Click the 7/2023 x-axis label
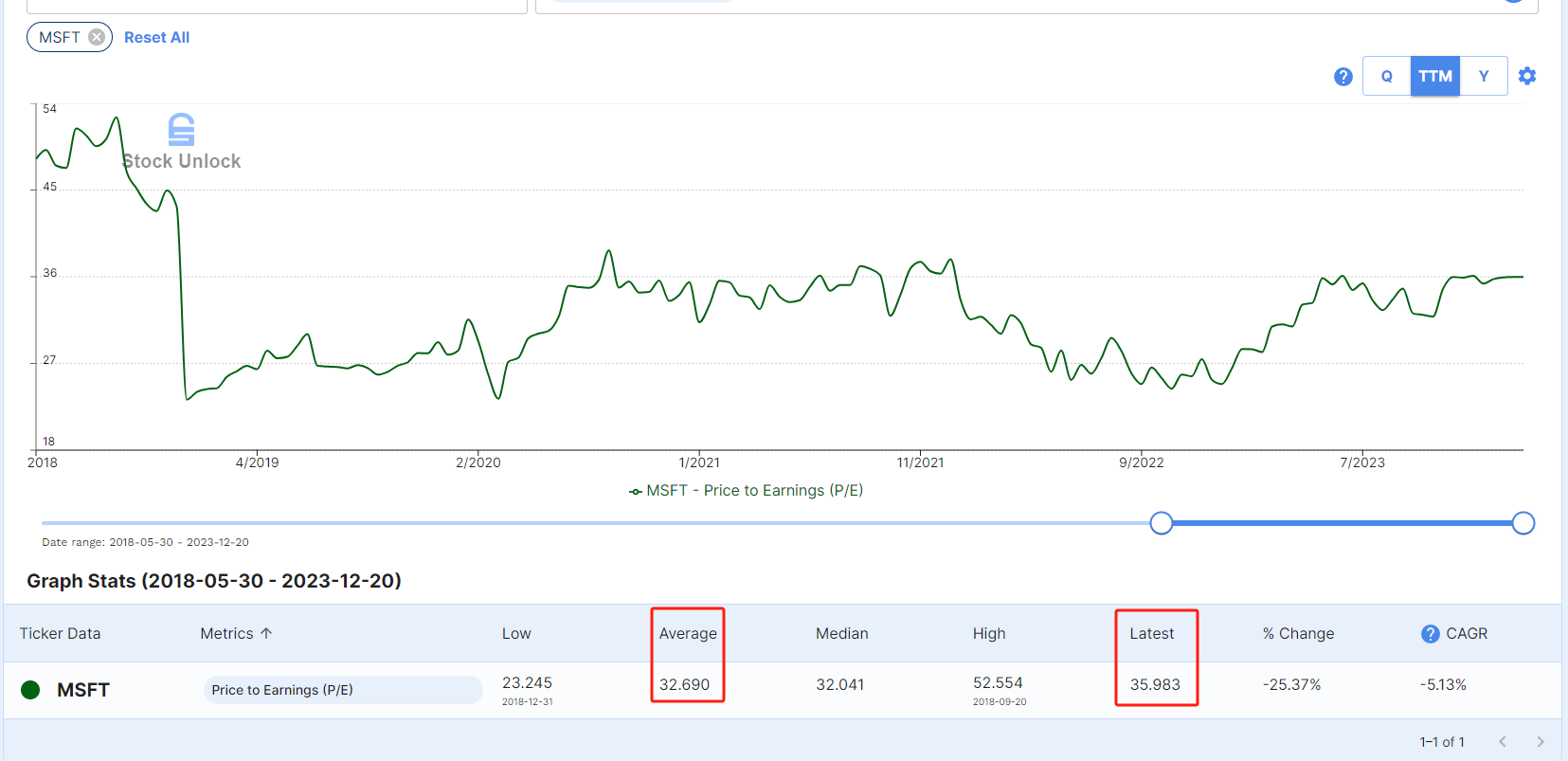The height and width of the screenshot is (761, 1568). [1362, 462]
